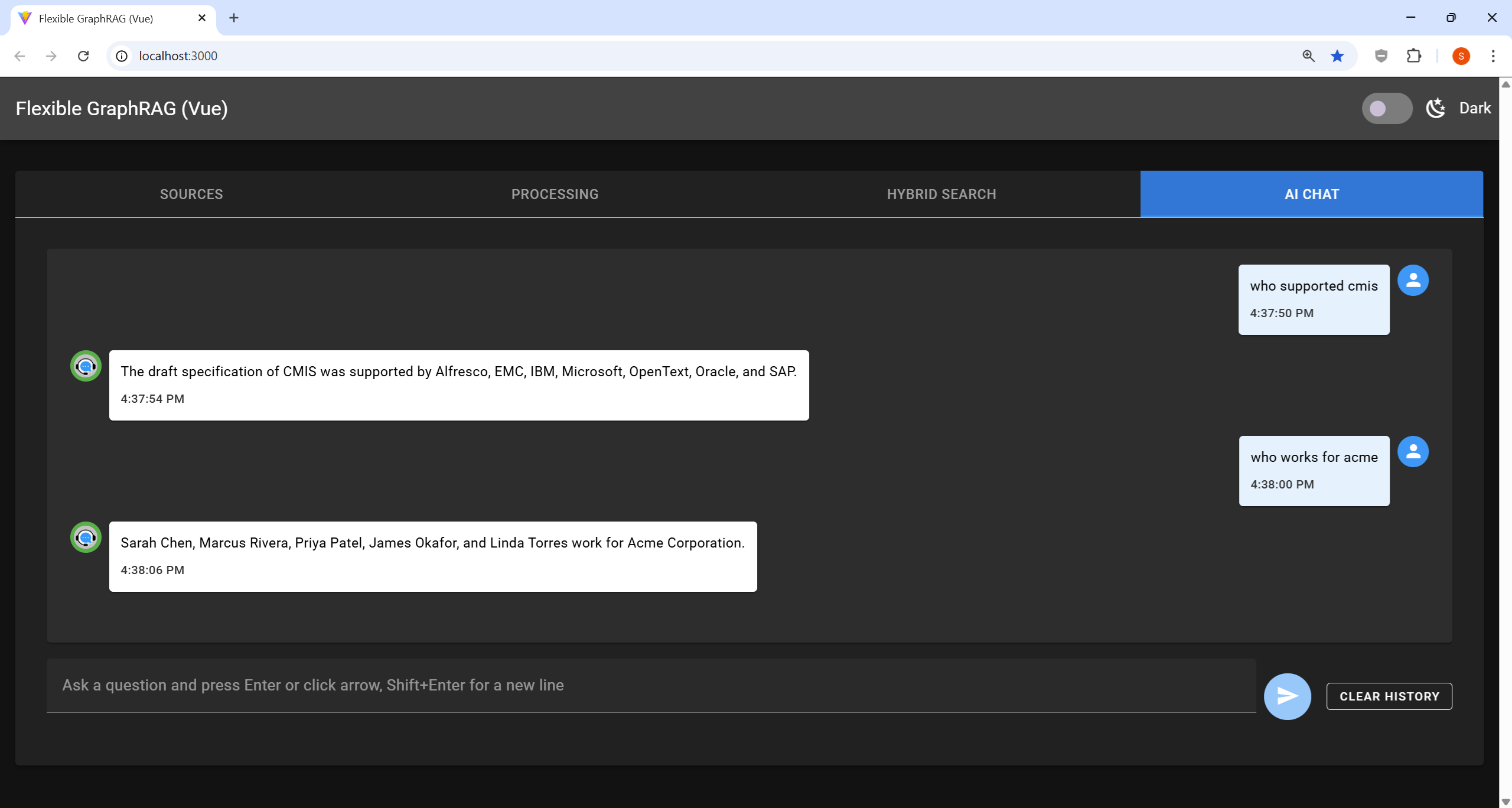Click the AI bot avatar beside the Acme answer
The width and height of the screenshot is (1512, 808).
[x=86, y=537]
